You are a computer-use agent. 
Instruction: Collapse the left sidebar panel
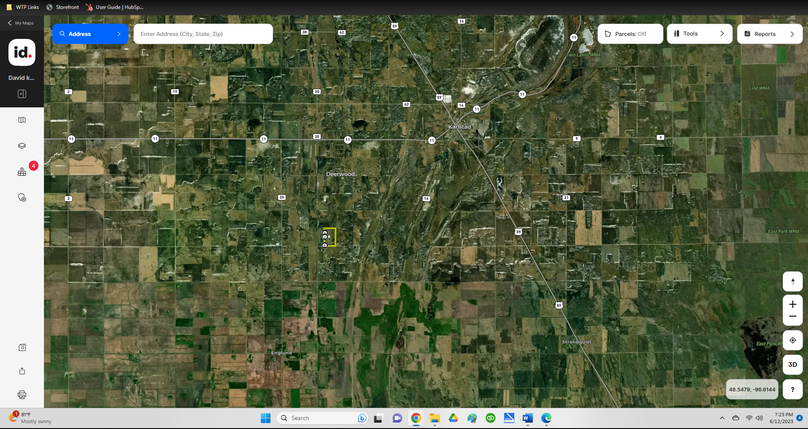tap(22, 94)
